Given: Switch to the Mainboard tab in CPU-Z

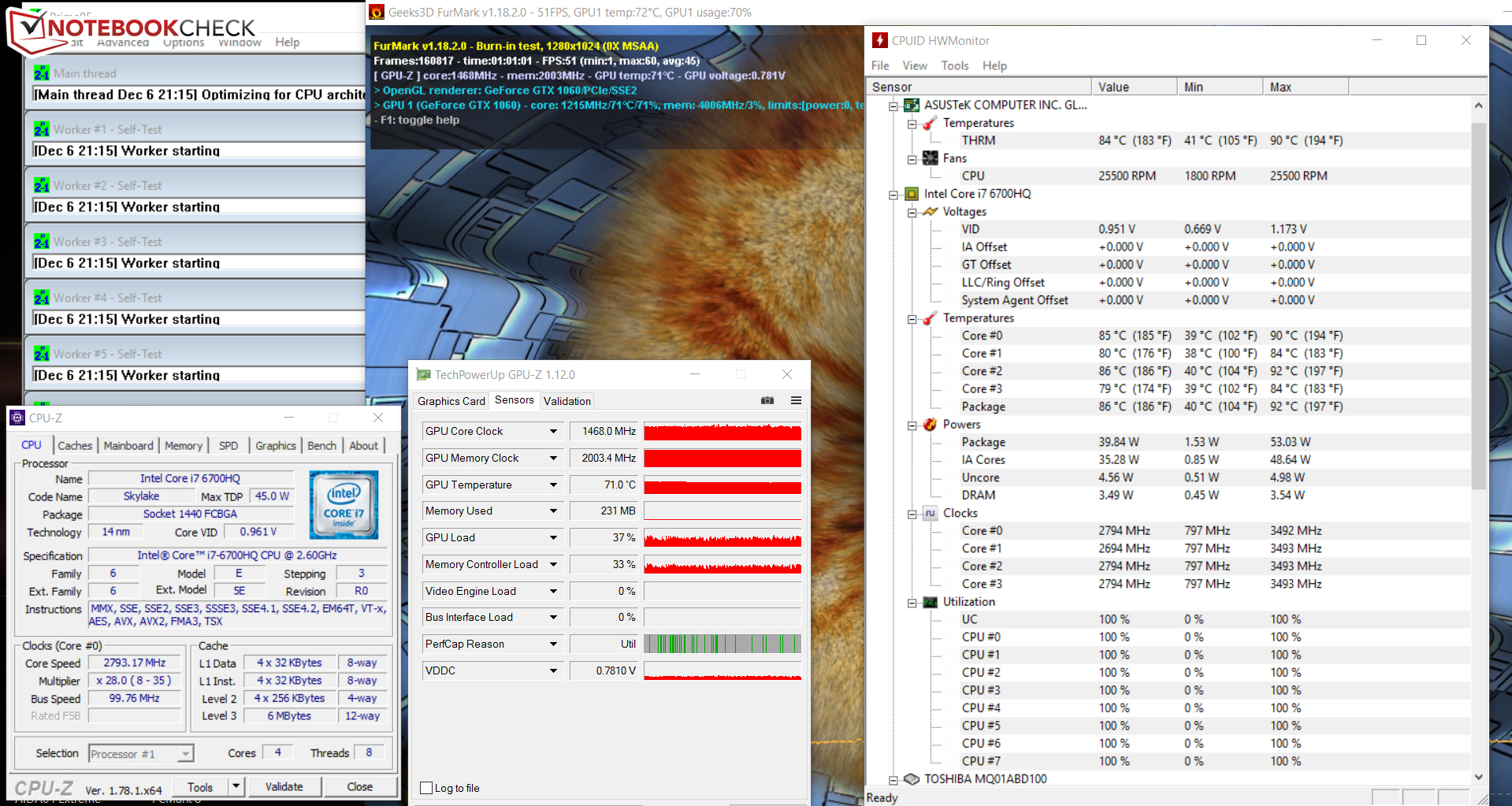Looking at the screenshot, I should pos(128,445).
